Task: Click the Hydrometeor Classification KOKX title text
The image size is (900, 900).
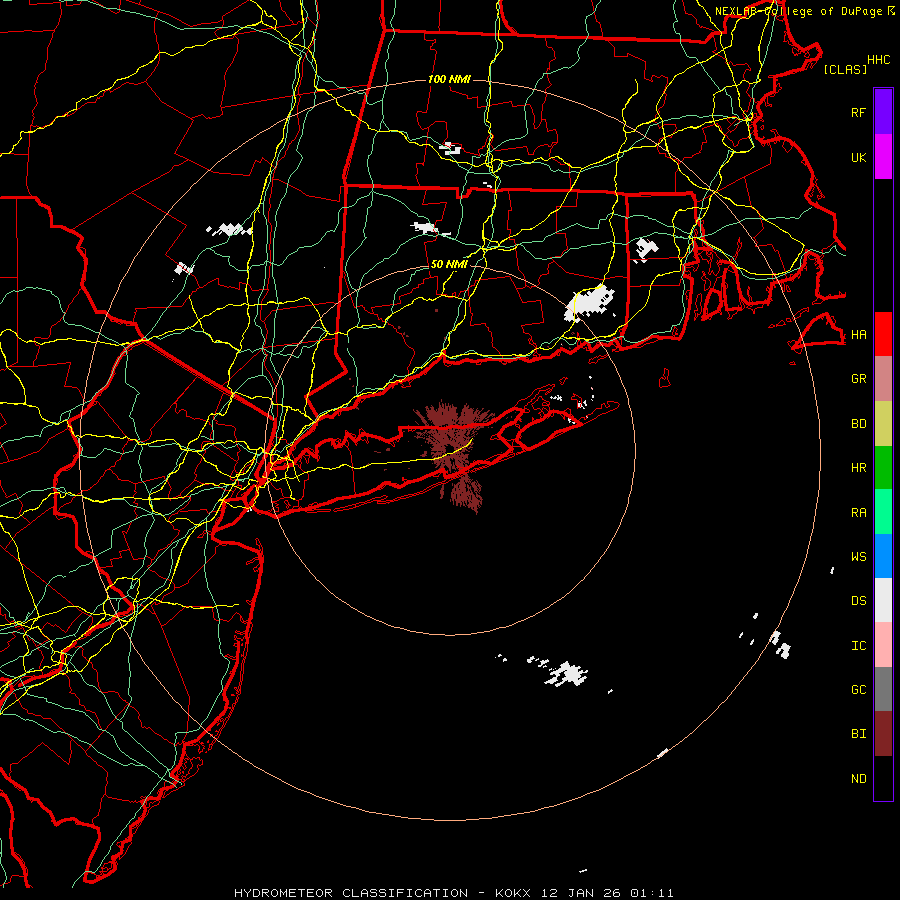Action: [x=453, y=893]
